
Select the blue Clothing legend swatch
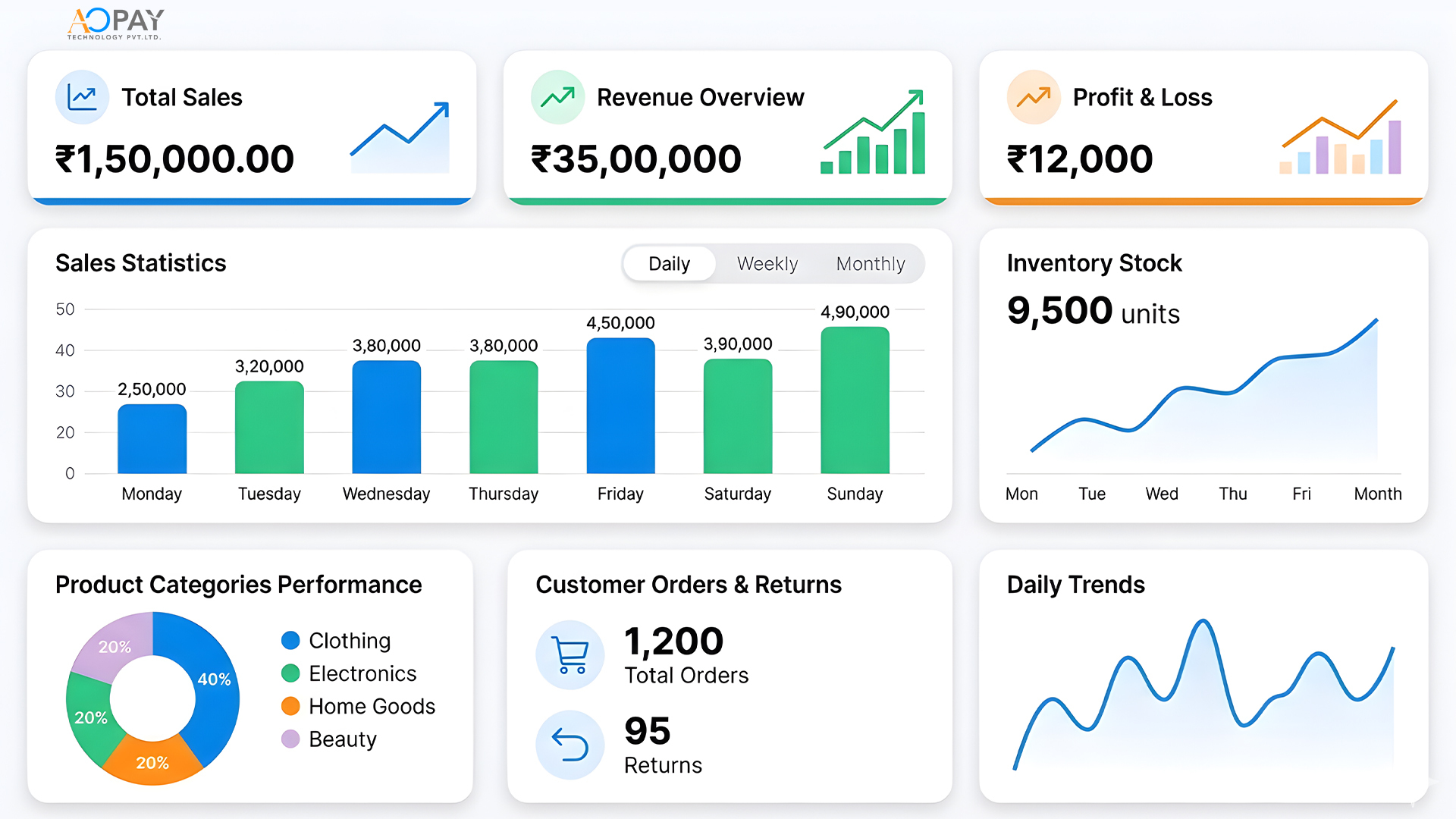[x=290, y=640]
